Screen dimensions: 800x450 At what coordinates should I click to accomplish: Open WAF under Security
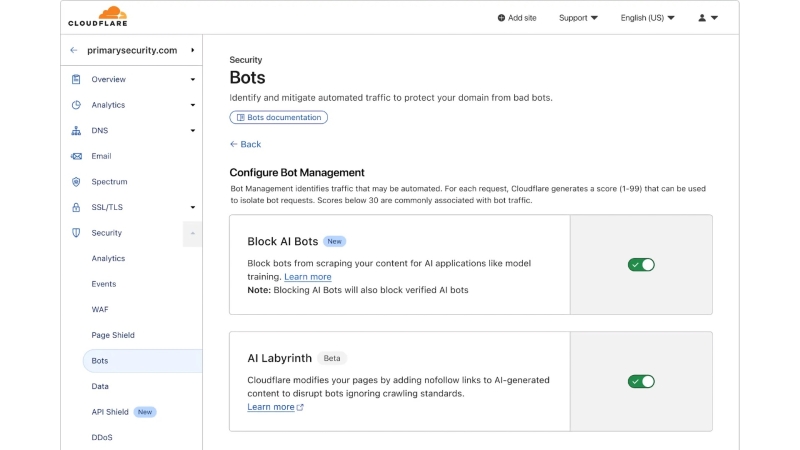pos(100,310)
